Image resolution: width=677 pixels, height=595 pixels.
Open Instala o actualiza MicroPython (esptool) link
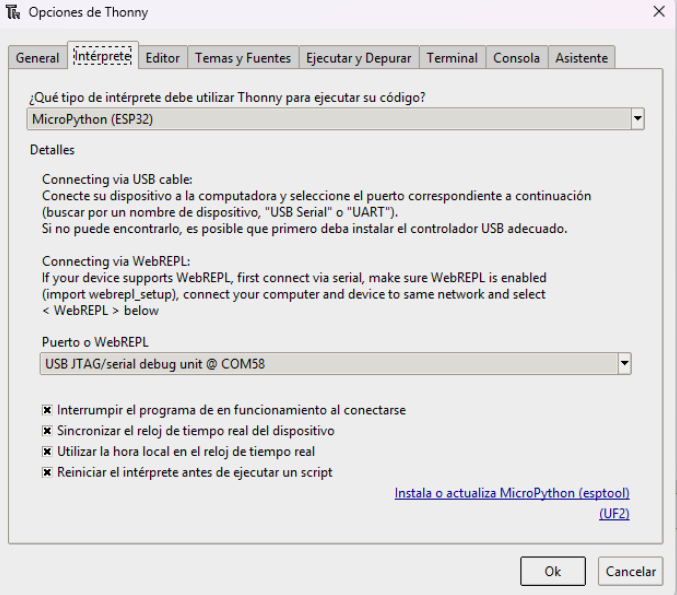tap(512, 493)
